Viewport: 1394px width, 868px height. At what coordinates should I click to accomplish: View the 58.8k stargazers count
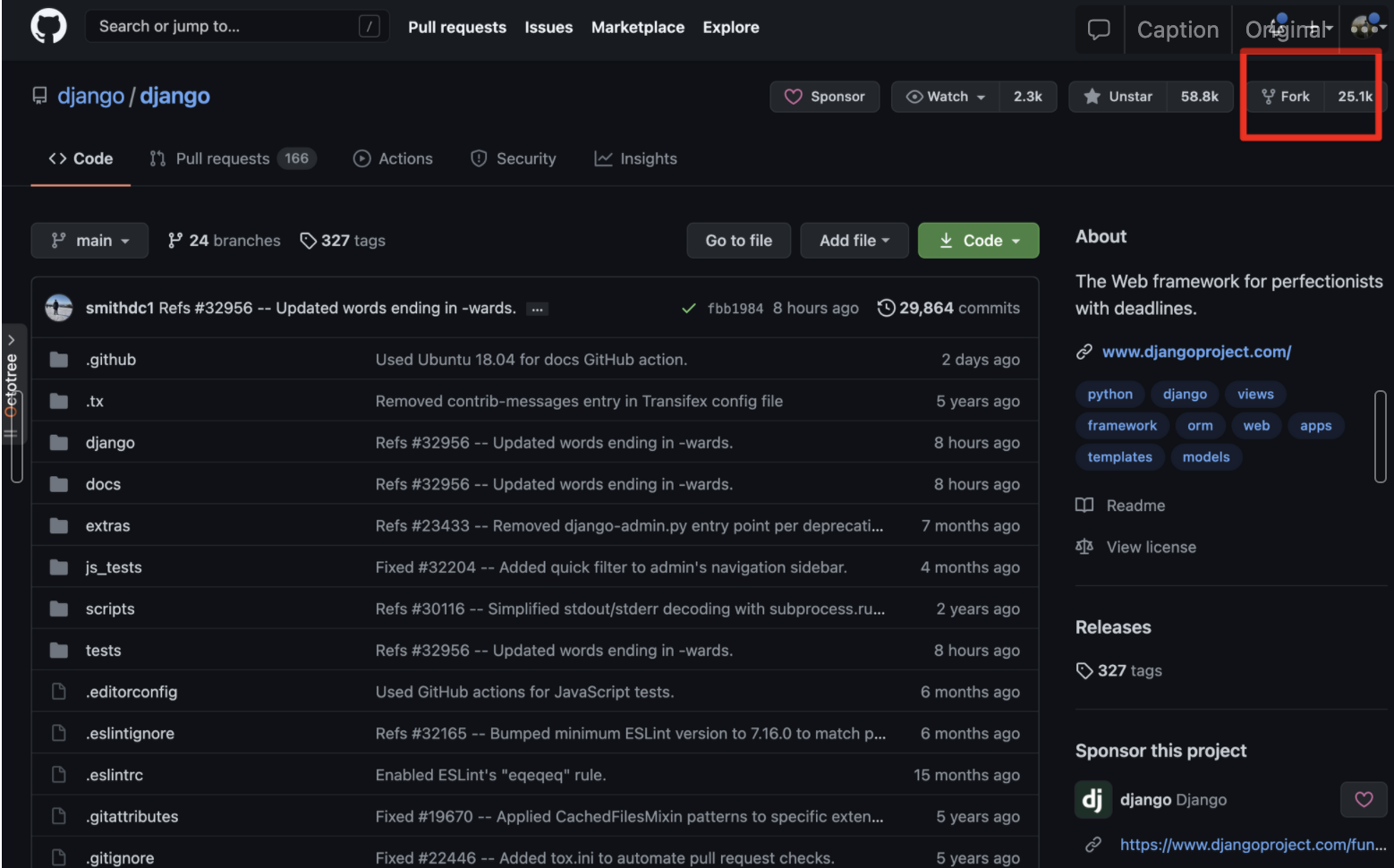(1199, 97)
